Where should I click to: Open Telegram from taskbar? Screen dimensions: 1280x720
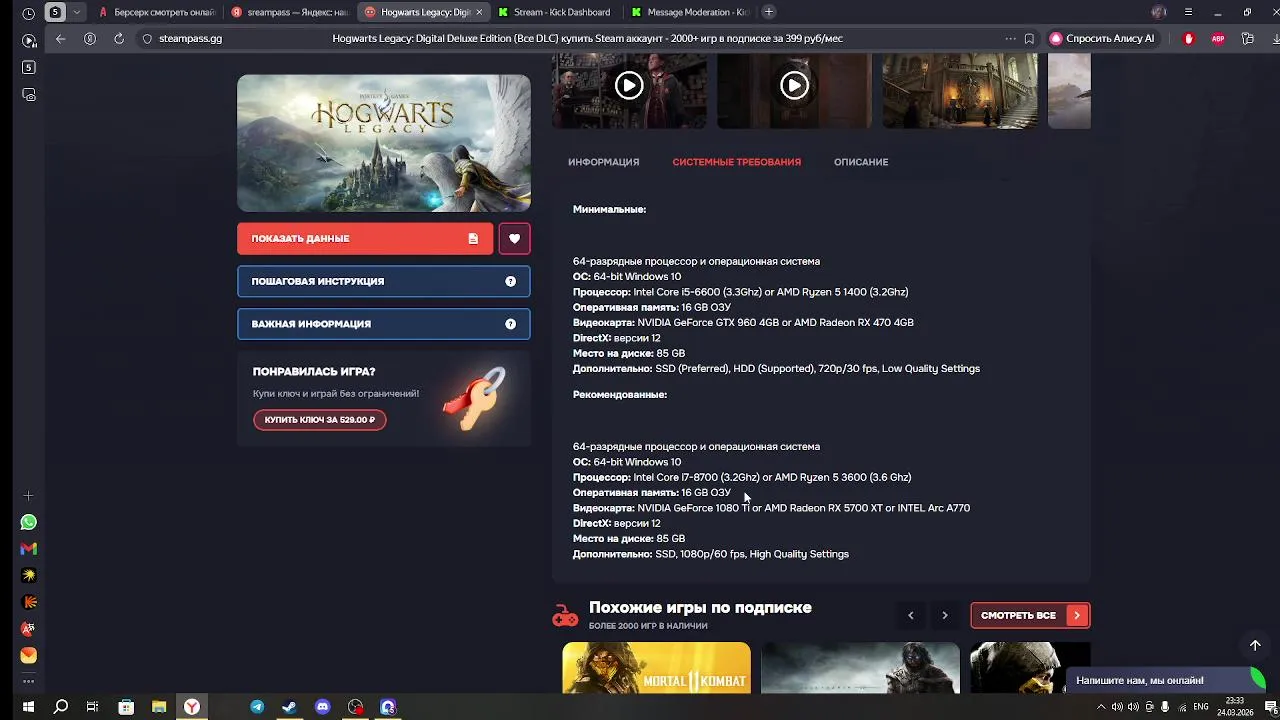click(257, 707)
